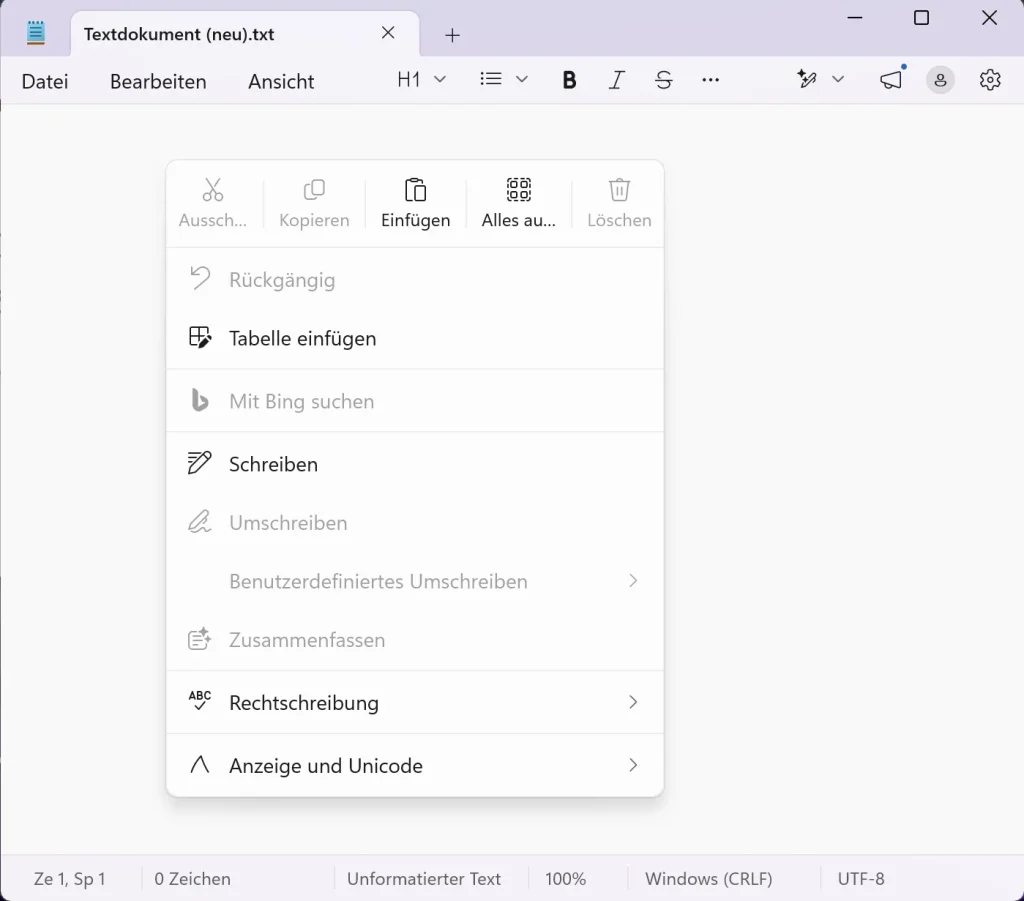This screenshot has height=901, width=1024.
Task: Click Windows (CRLF) line ending indicator
Action: pos(709,879)
